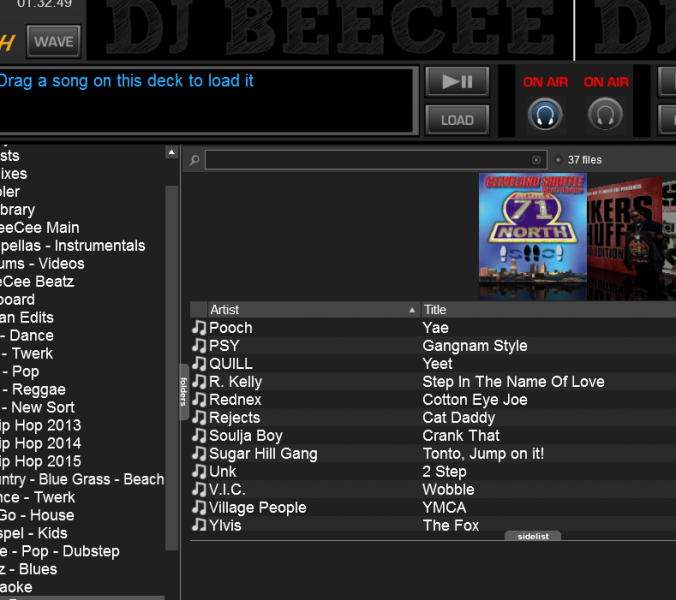Click the WAVE button
Viewport: 676px width, 600px height.
point(53,41)
